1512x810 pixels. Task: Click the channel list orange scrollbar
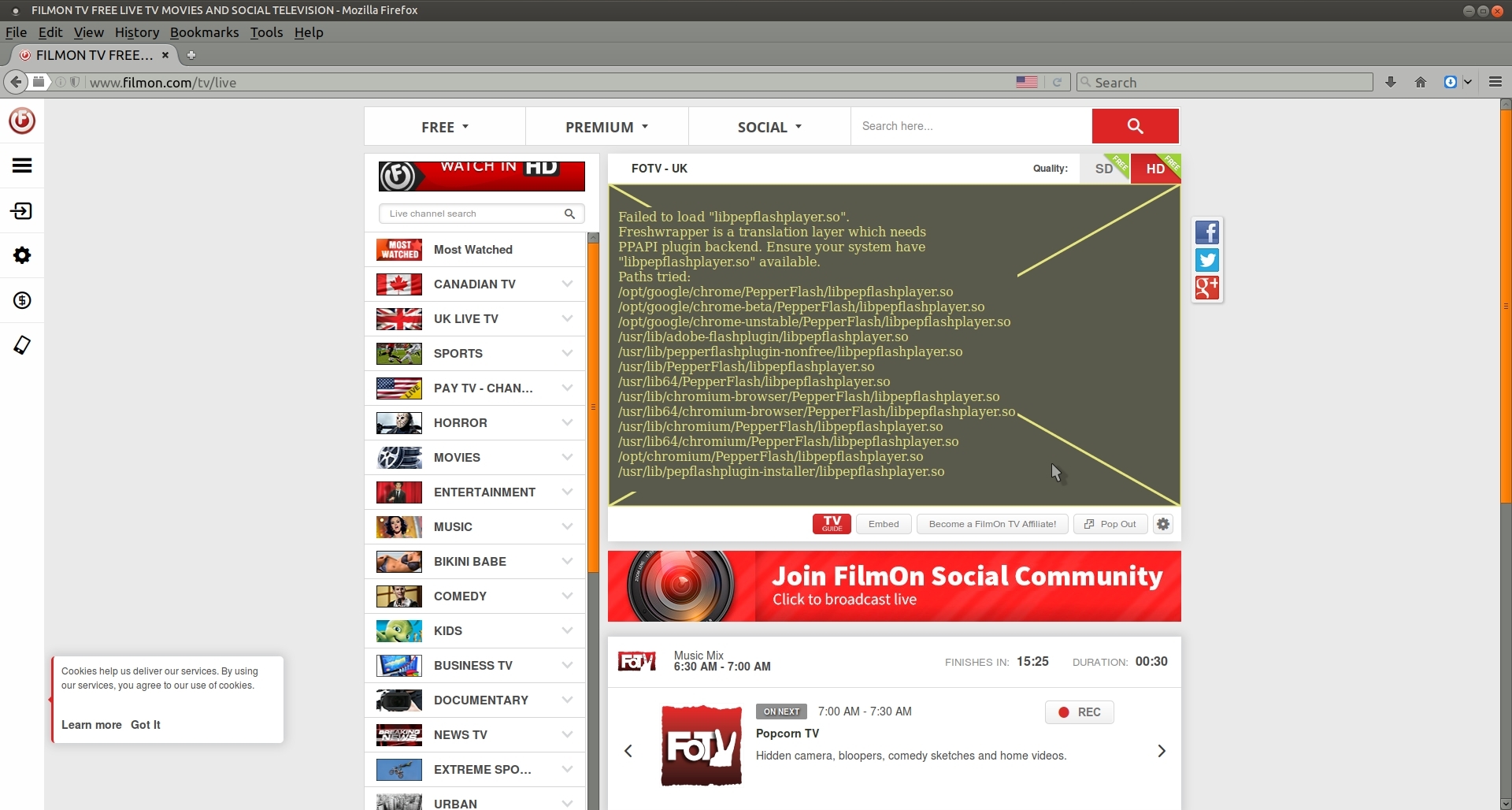[x=593, y=406]
